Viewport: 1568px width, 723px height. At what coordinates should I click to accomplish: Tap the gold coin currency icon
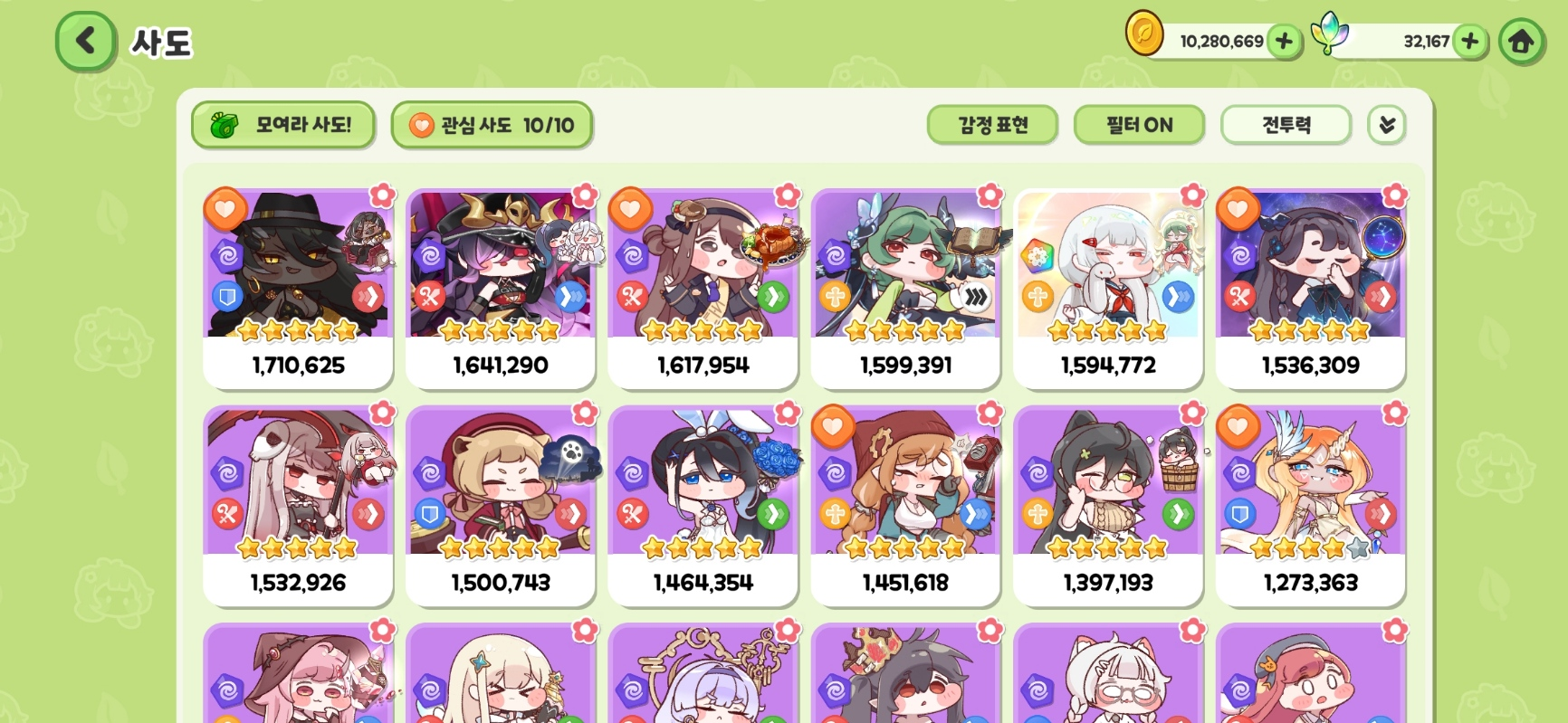(1144, 34)
